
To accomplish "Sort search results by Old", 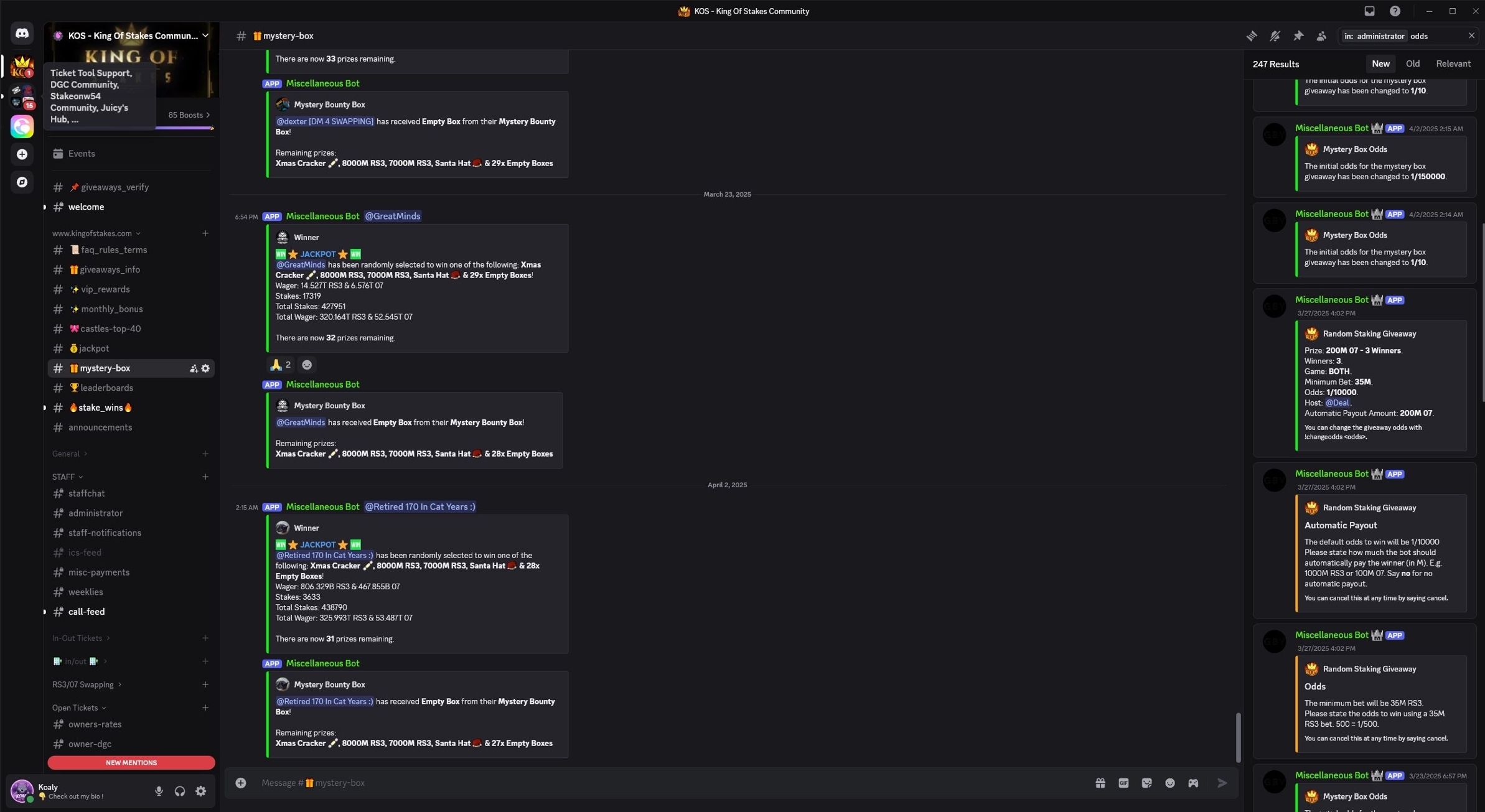I will pyautogui.click(x=1412, y=63).
